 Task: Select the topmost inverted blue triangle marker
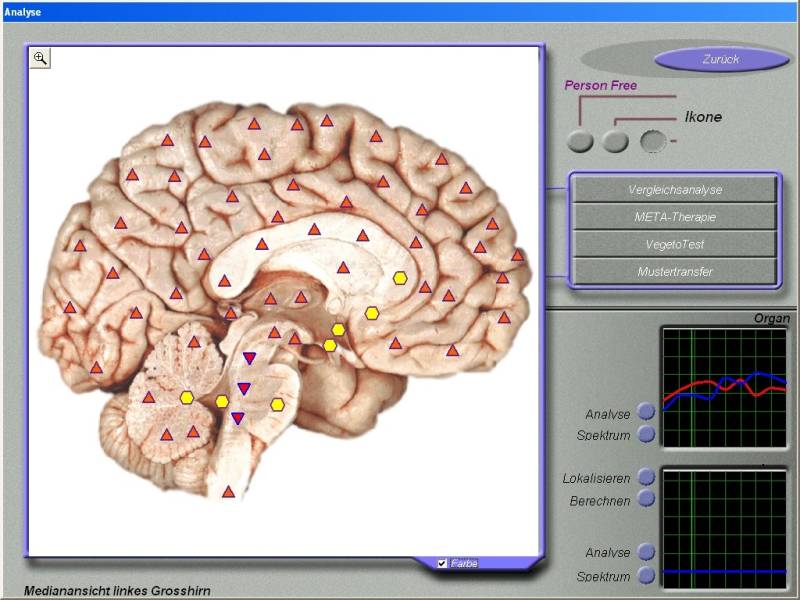[x=249, y=358]
